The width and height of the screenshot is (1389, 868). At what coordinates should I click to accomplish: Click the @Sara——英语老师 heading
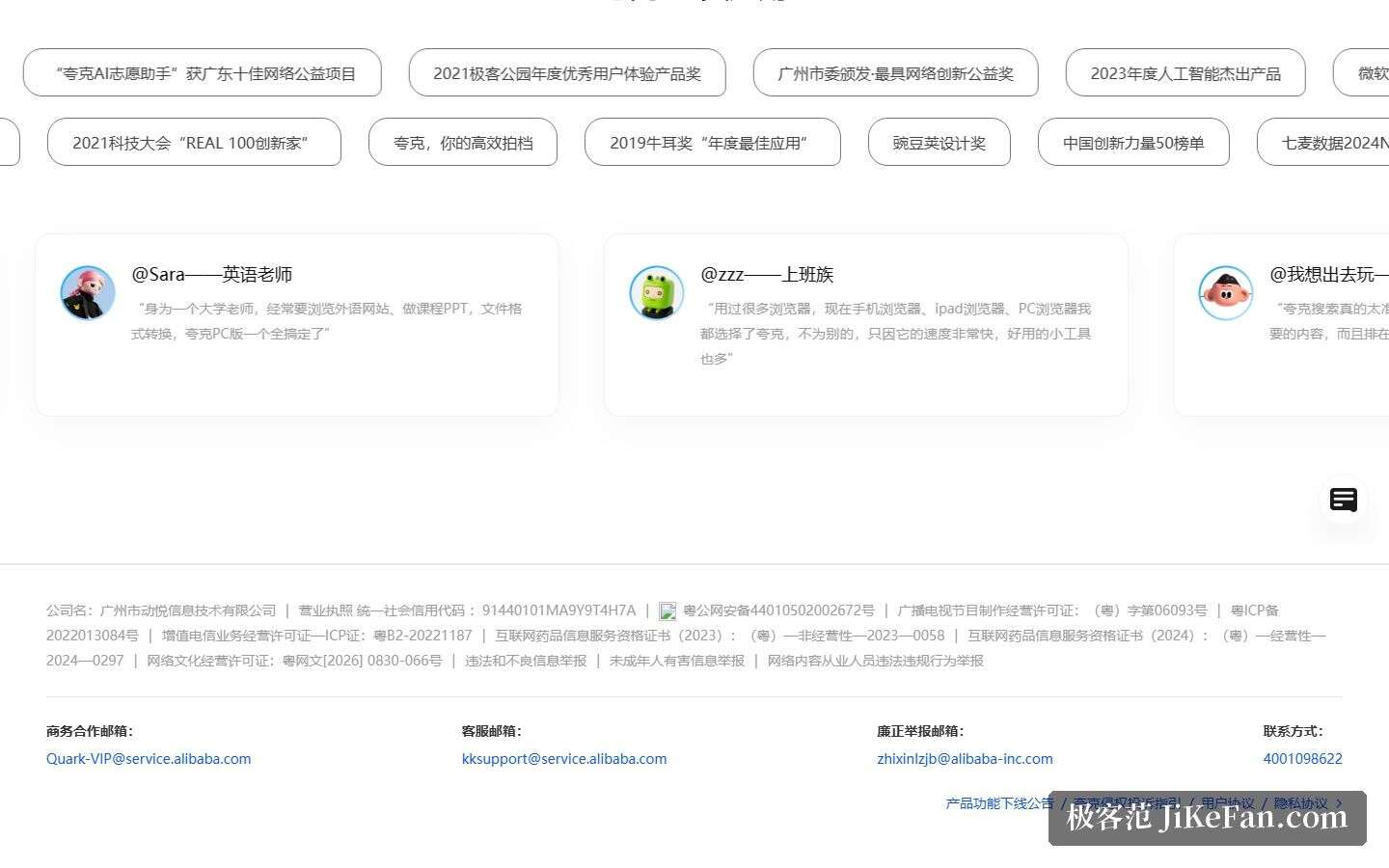212,275
